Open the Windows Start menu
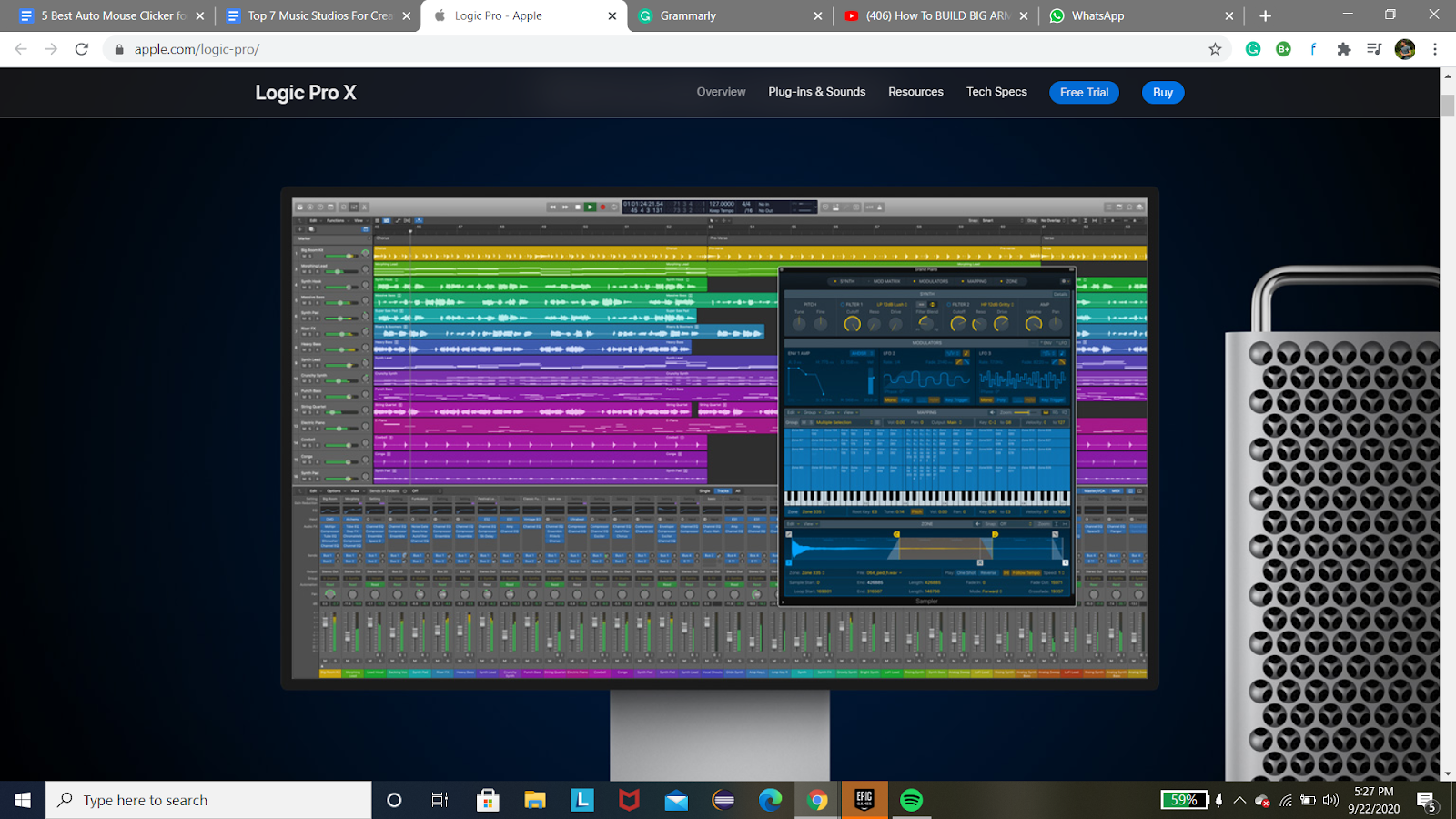Viewport: 1456px width, 819px height. 23,800
